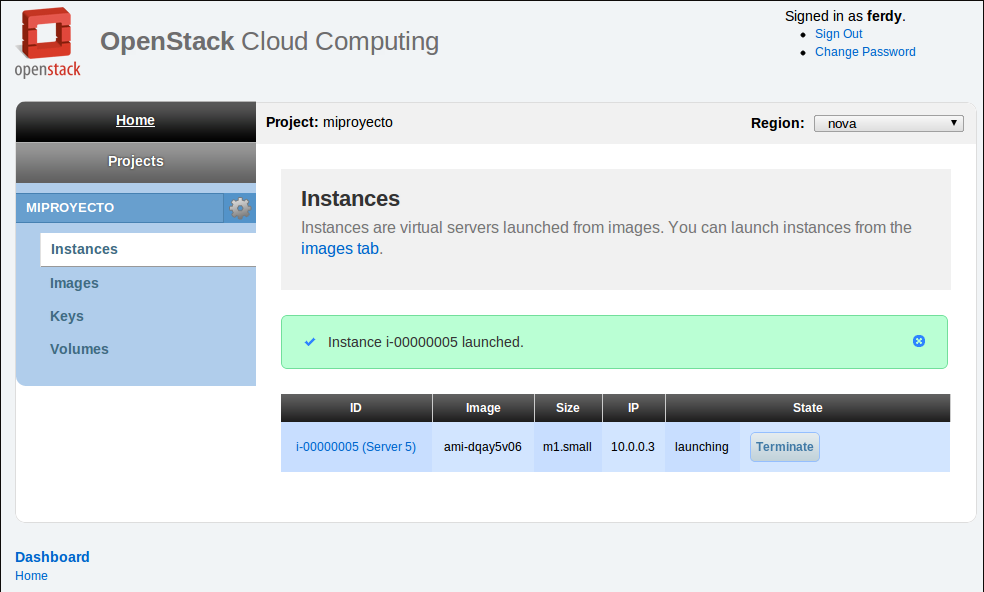Open Volumes in the sidebar
Viewport: 984px width, 592px height.
(79, 349)
